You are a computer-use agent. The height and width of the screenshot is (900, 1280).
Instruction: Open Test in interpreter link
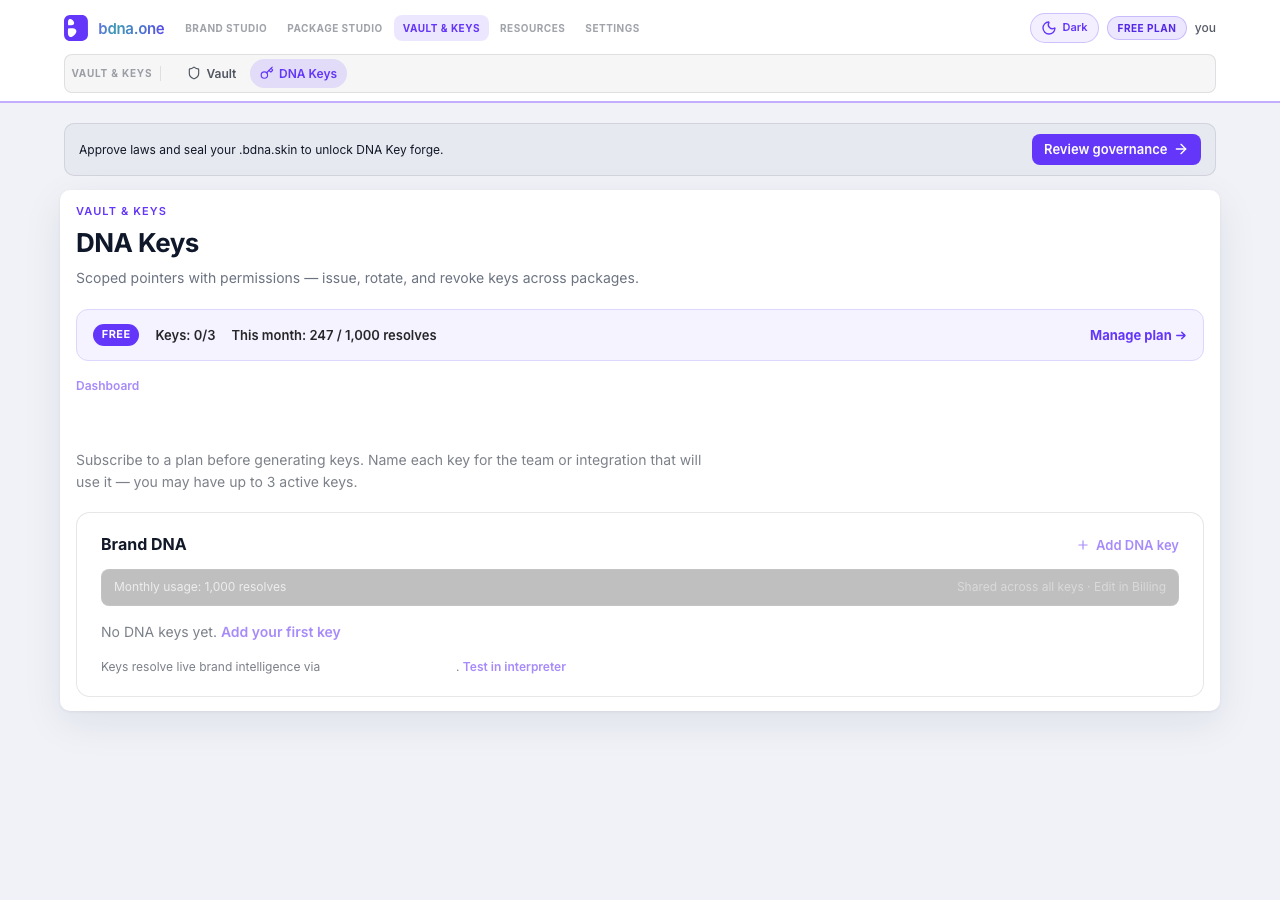[x=514, y=667]
